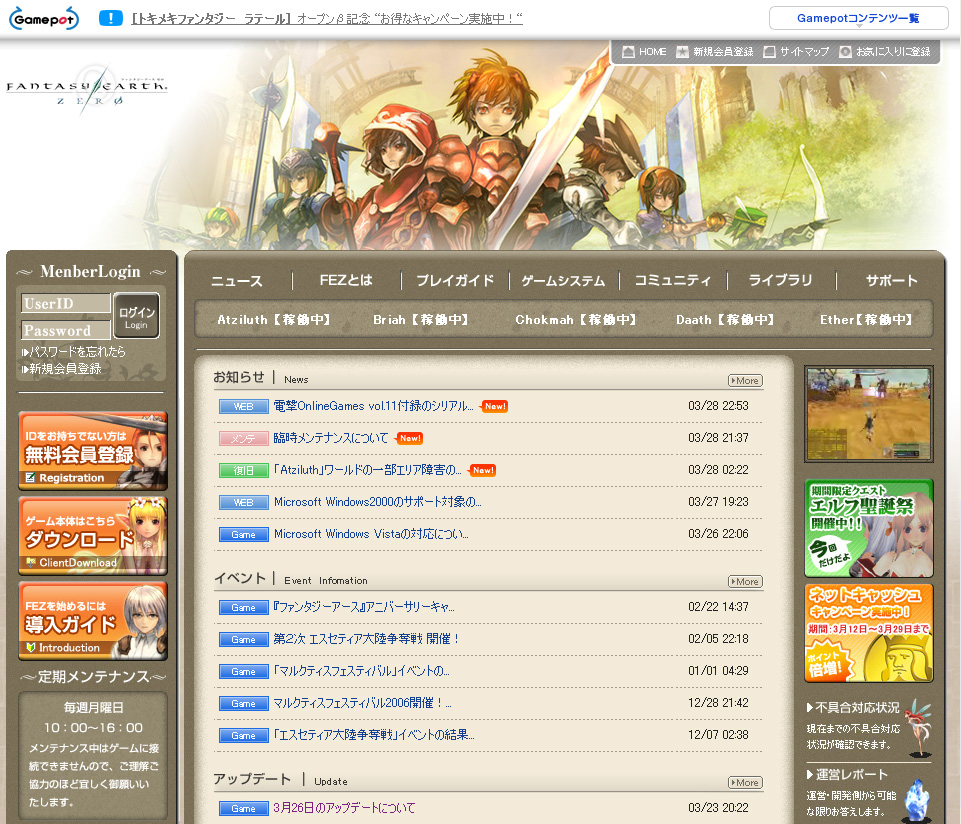Screen dimensions: 961x824
Task: Click the HOME icon in top bar
Action: point(627,52)
